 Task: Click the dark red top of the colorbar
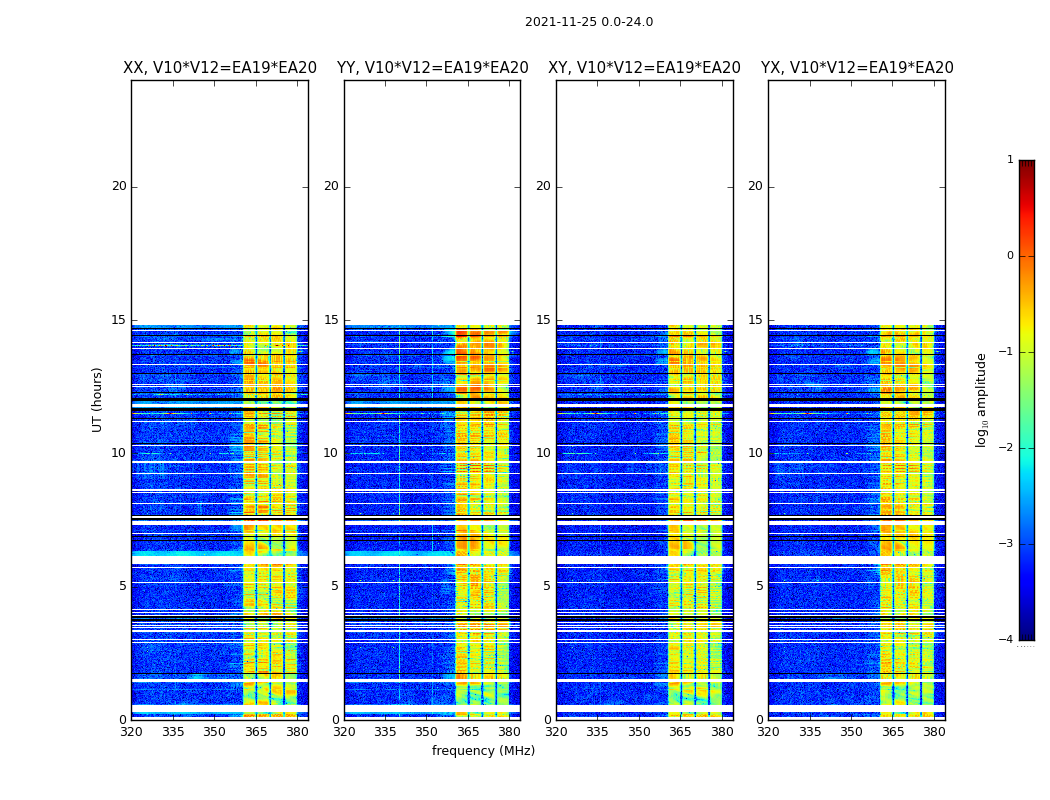pyautogui.click(x=1027, y=165)
